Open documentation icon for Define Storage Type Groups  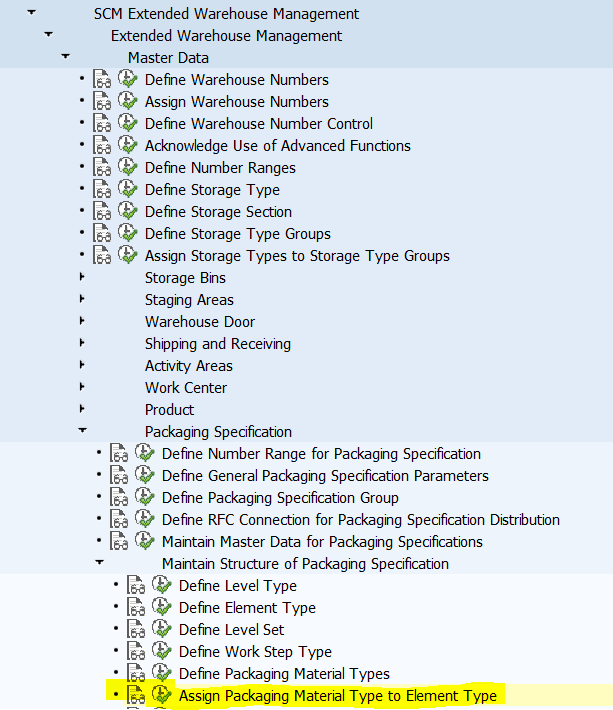(x=102, y=233)
